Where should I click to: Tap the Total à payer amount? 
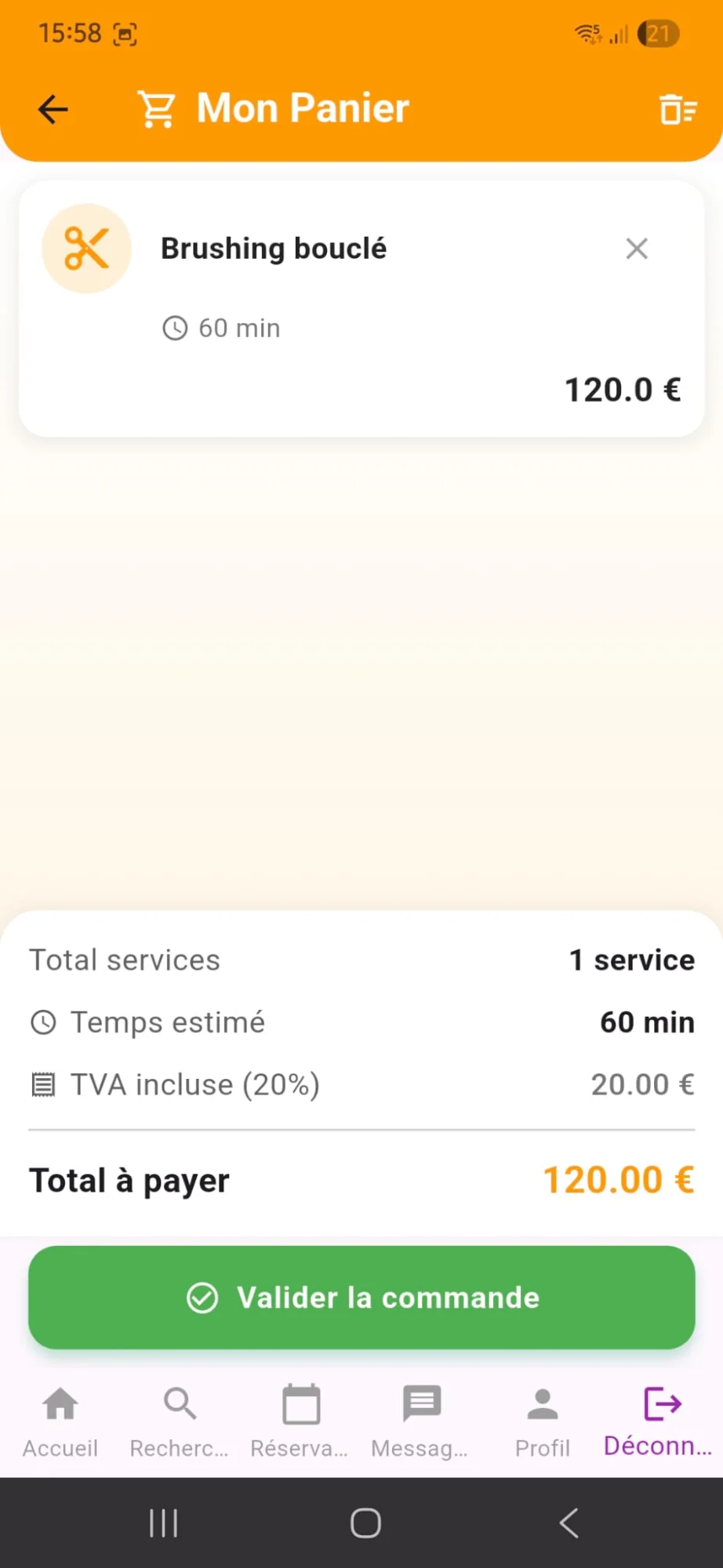tap(619, 1180)
